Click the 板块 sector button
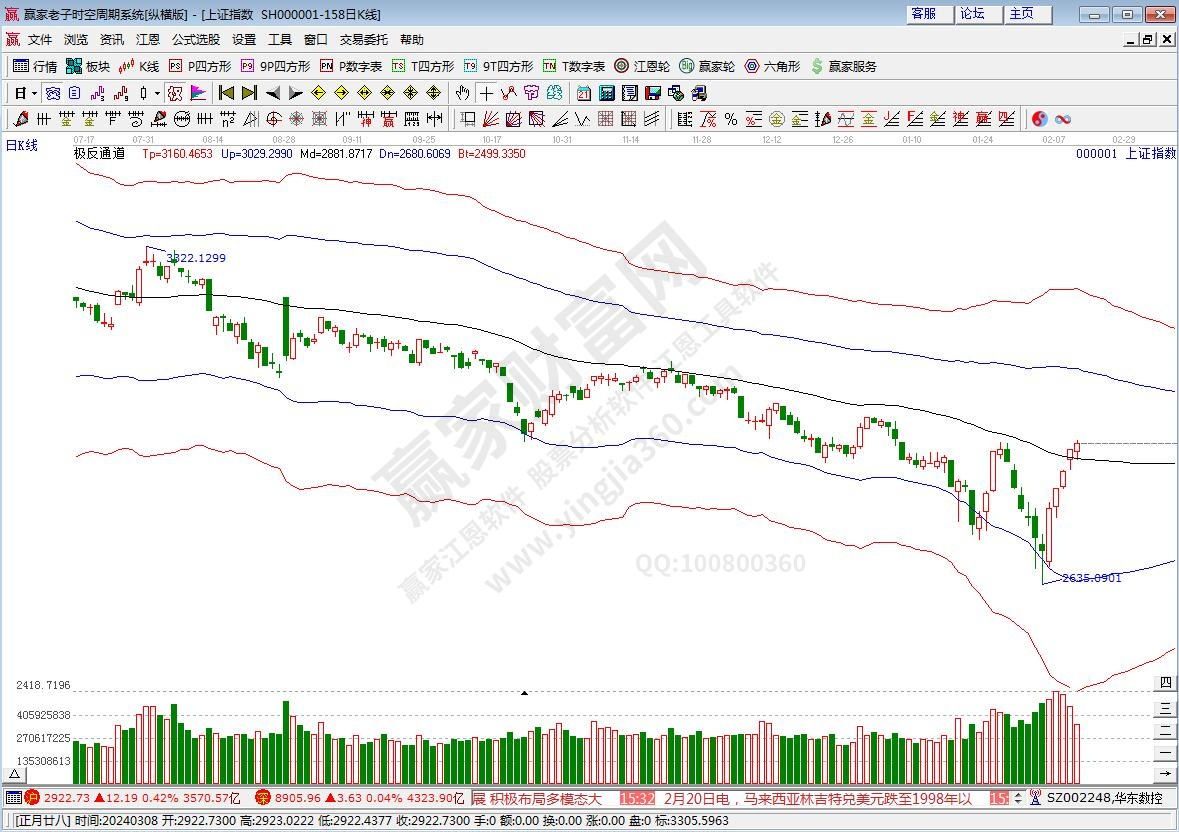This screenshot has height=832, width=1179. point(87,66)
